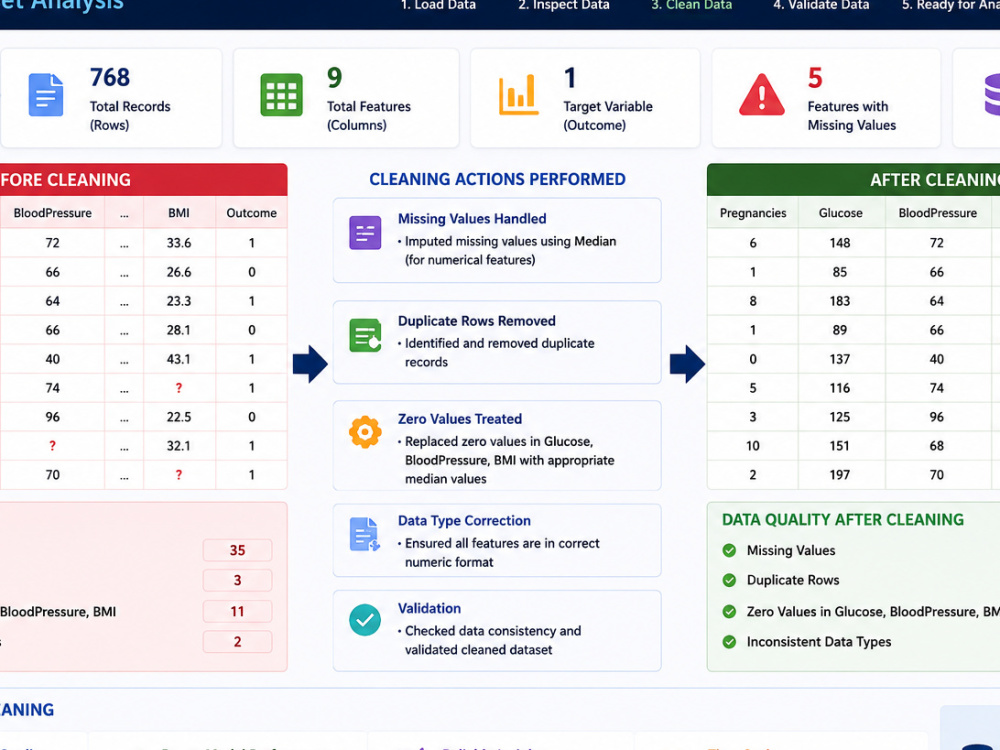
Task: Click the BMI value 22.5
Action: coord(179,417)
